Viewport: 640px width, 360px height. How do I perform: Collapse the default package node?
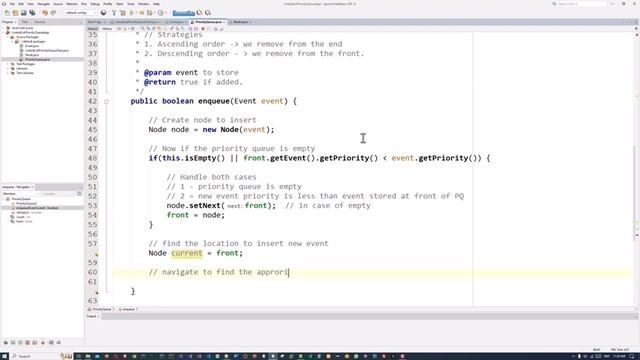12,42
